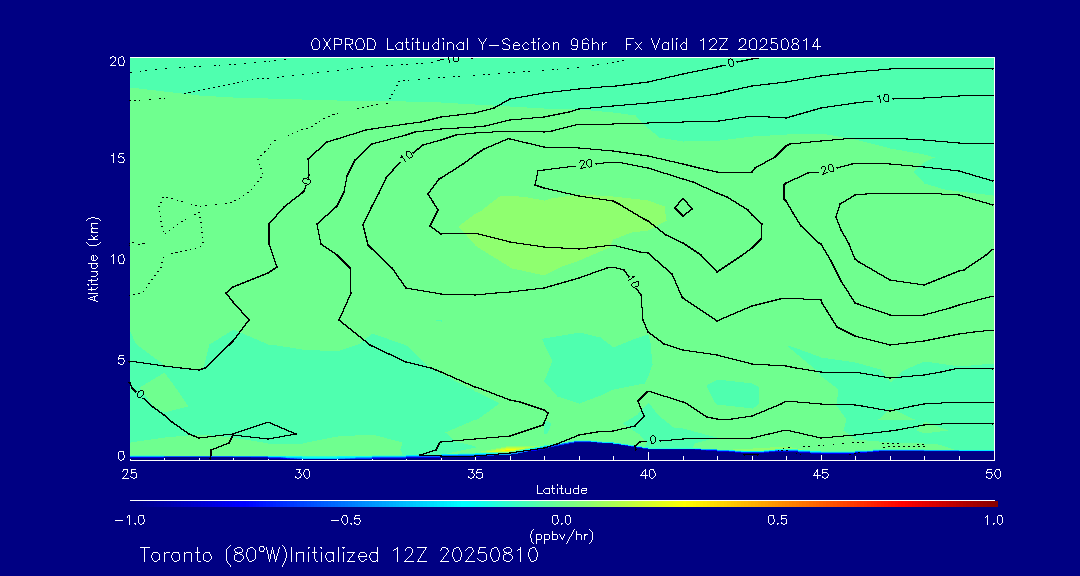Select the 20 contour label near latitude 45
Screen dimensions: 1080x576
pos(827,170)
